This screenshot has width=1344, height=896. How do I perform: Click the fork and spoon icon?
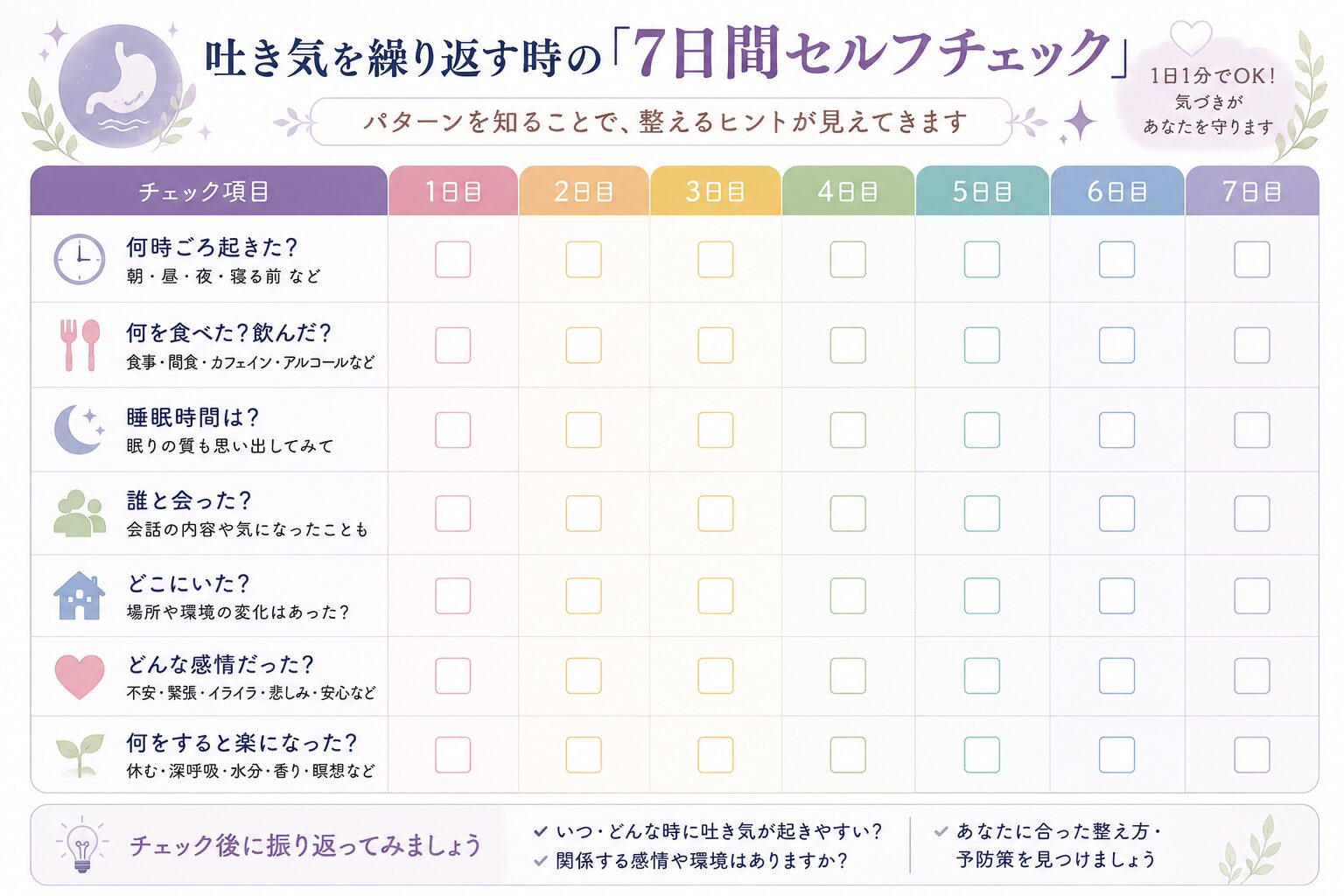click(x=80, y=345)
